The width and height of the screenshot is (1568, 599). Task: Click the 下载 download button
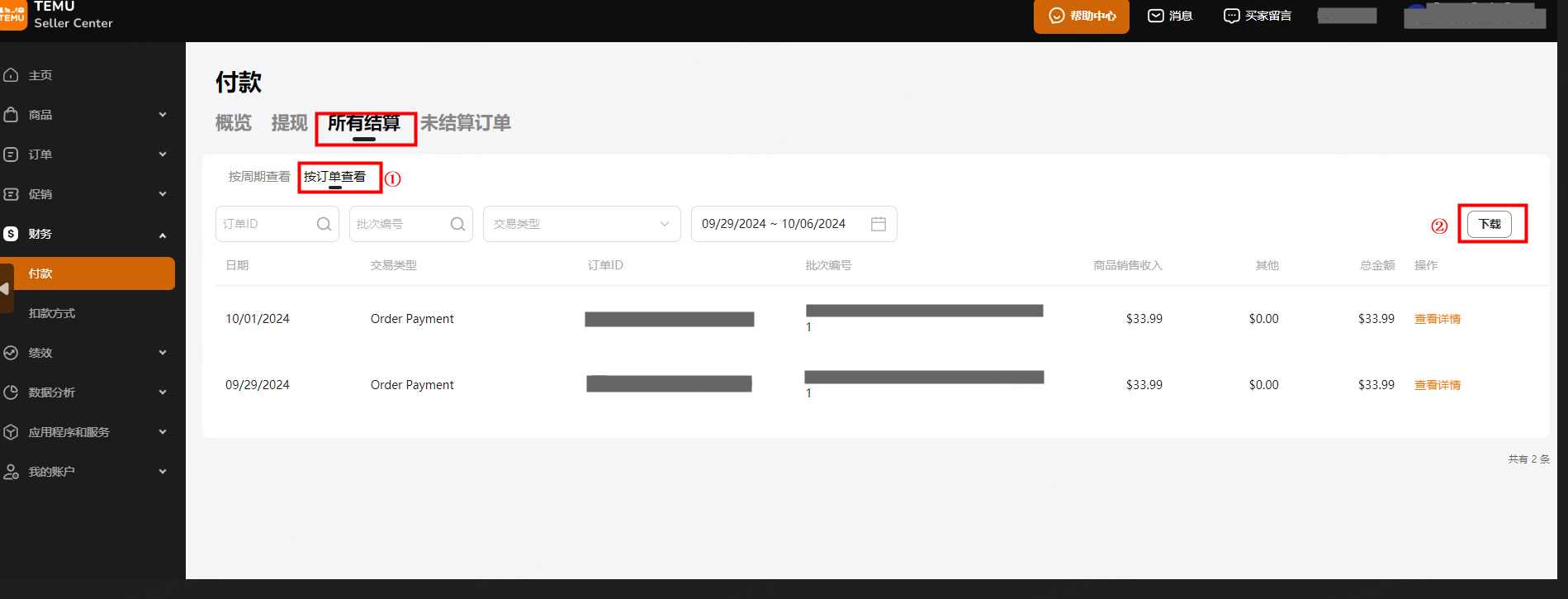[x=1490, y=224]
